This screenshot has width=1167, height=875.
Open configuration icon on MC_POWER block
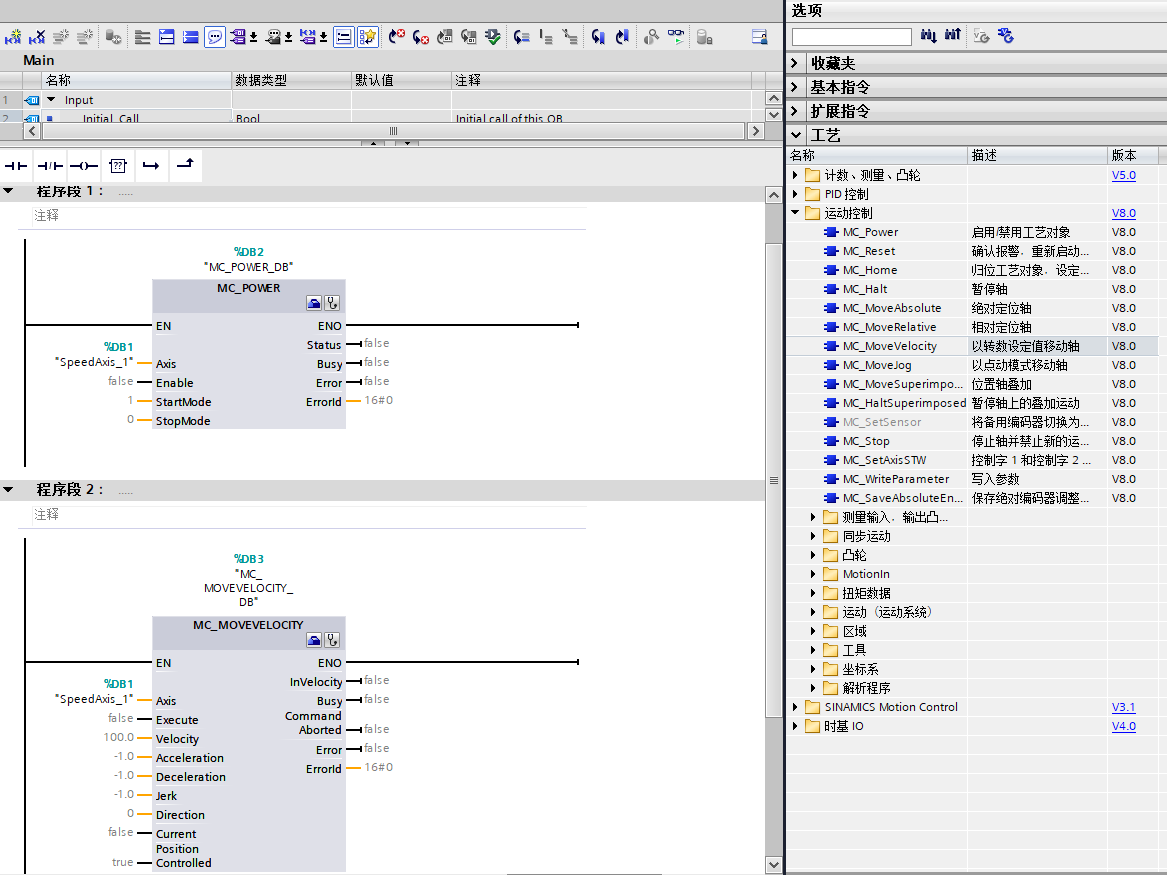click(315, 304)
